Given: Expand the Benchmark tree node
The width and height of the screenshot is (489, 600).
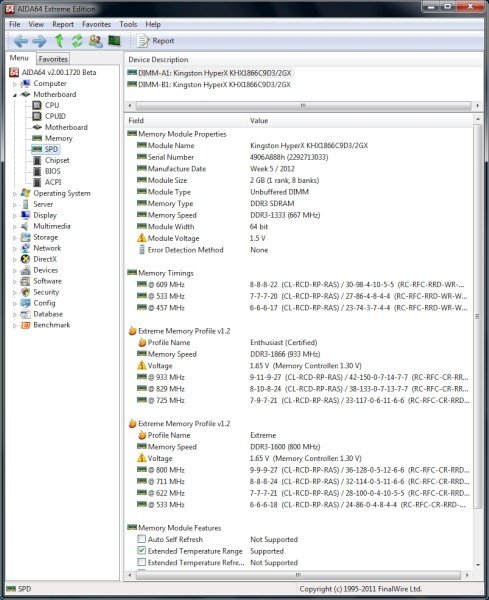Looking at the screenshot, I should pos(15,326).
